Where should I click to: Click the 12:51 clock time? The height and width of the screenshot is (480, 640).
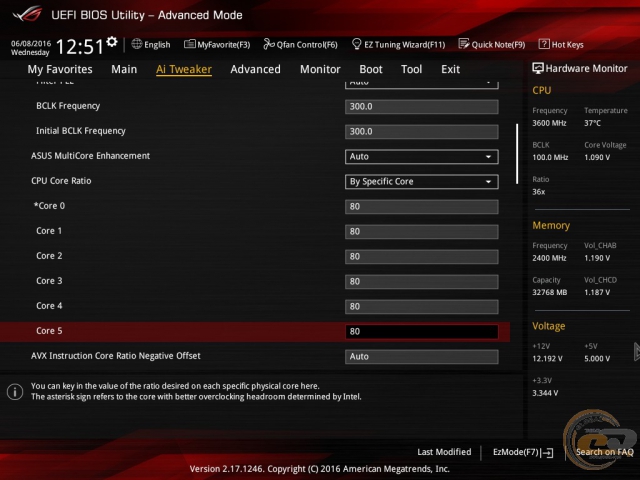80,47
